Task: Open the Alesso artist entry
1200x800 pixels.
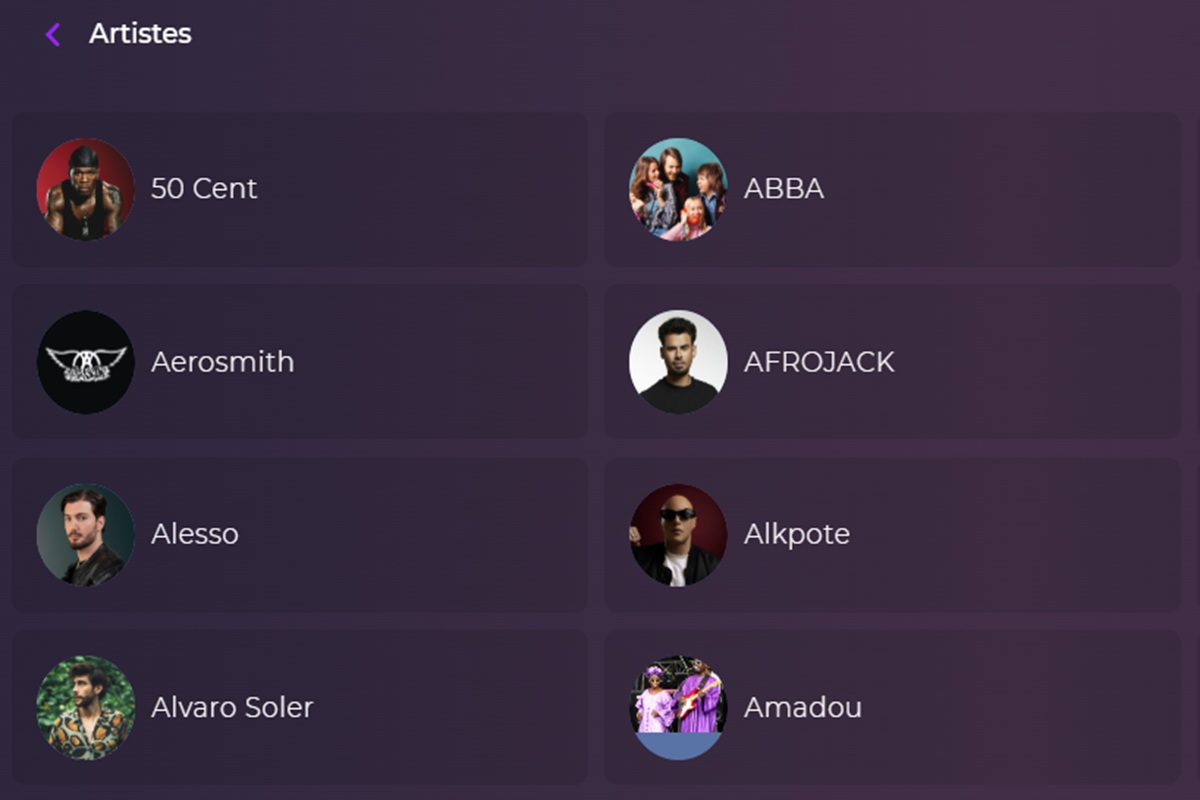Action: (x=195, y=534)
